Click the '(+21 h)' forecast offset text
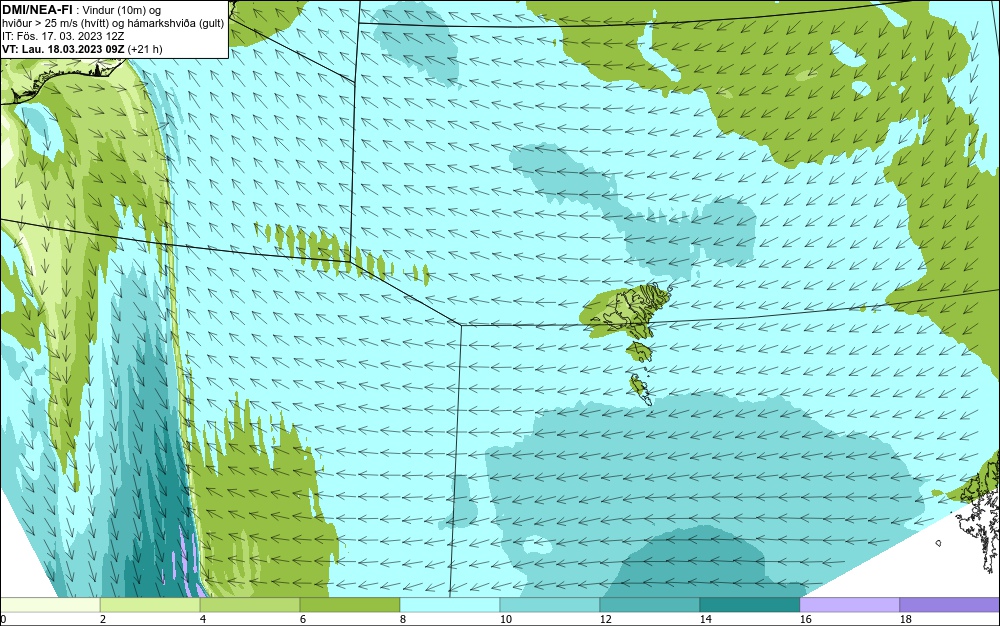 tap(145, 49)
